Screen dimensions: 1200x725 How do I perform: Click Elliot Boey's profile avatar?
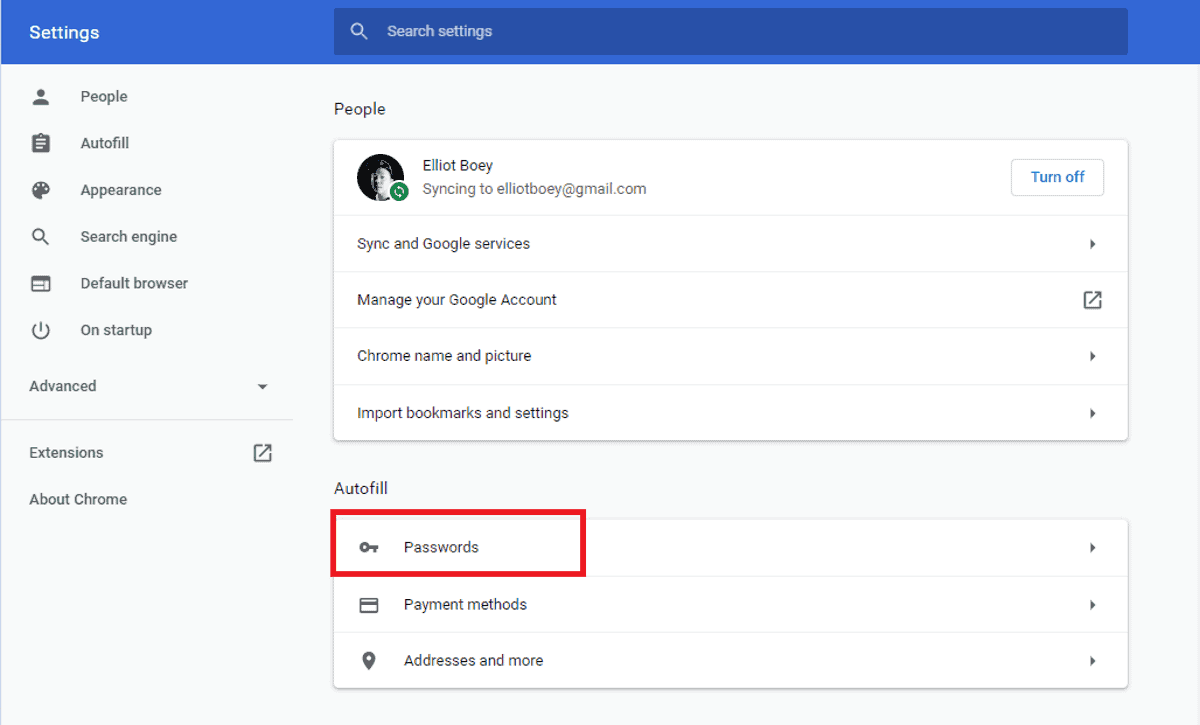380,177
